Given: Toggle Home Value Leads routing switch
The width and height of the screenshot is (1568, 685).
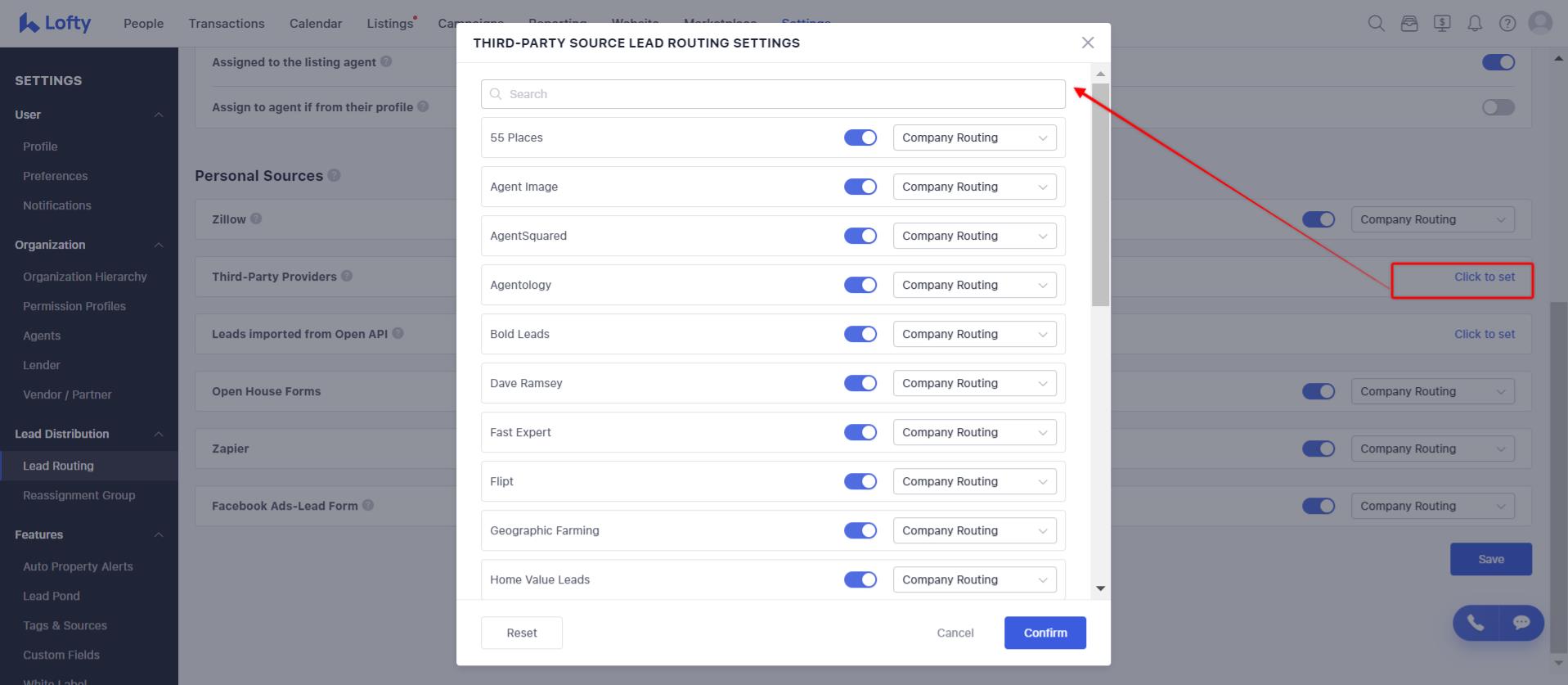Looking at the screenshot, I should [x=860, y=579].
